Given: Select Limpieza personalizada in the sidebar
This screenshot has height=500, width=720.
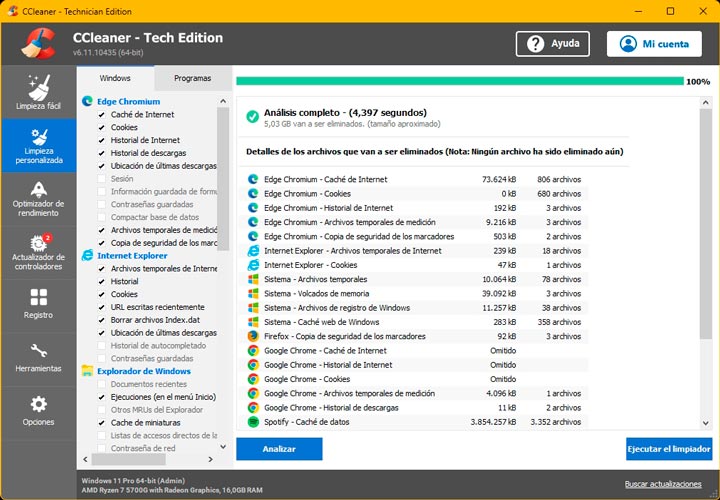Looking at the screenshot, I should point(38,146).
